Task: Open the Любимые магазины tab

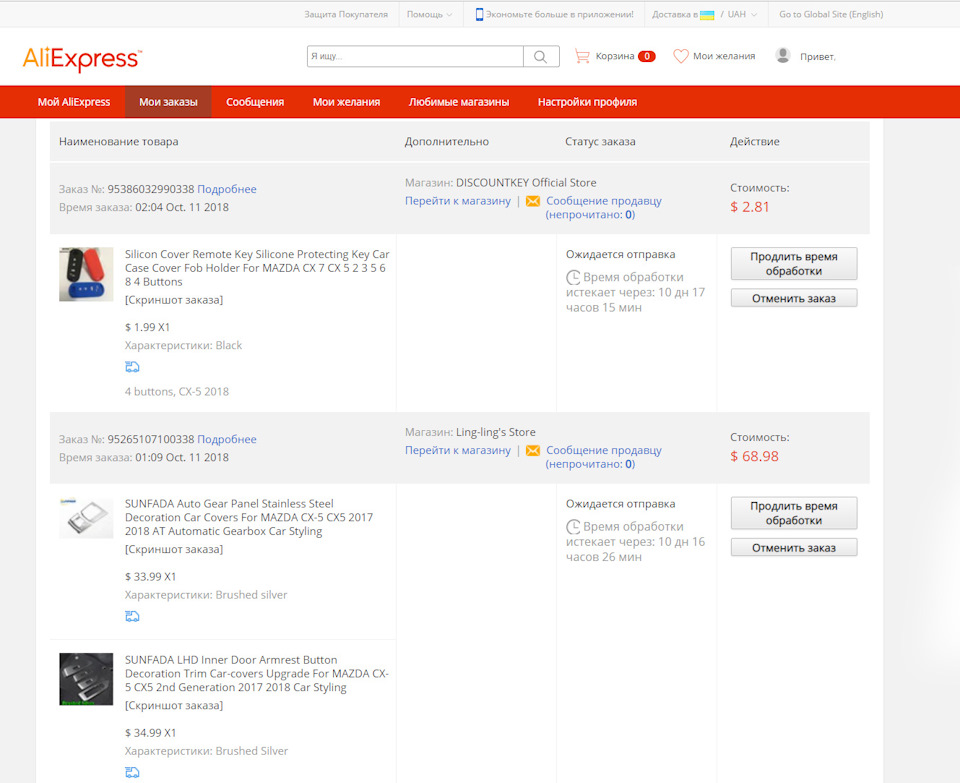Action: coord(459,102)
